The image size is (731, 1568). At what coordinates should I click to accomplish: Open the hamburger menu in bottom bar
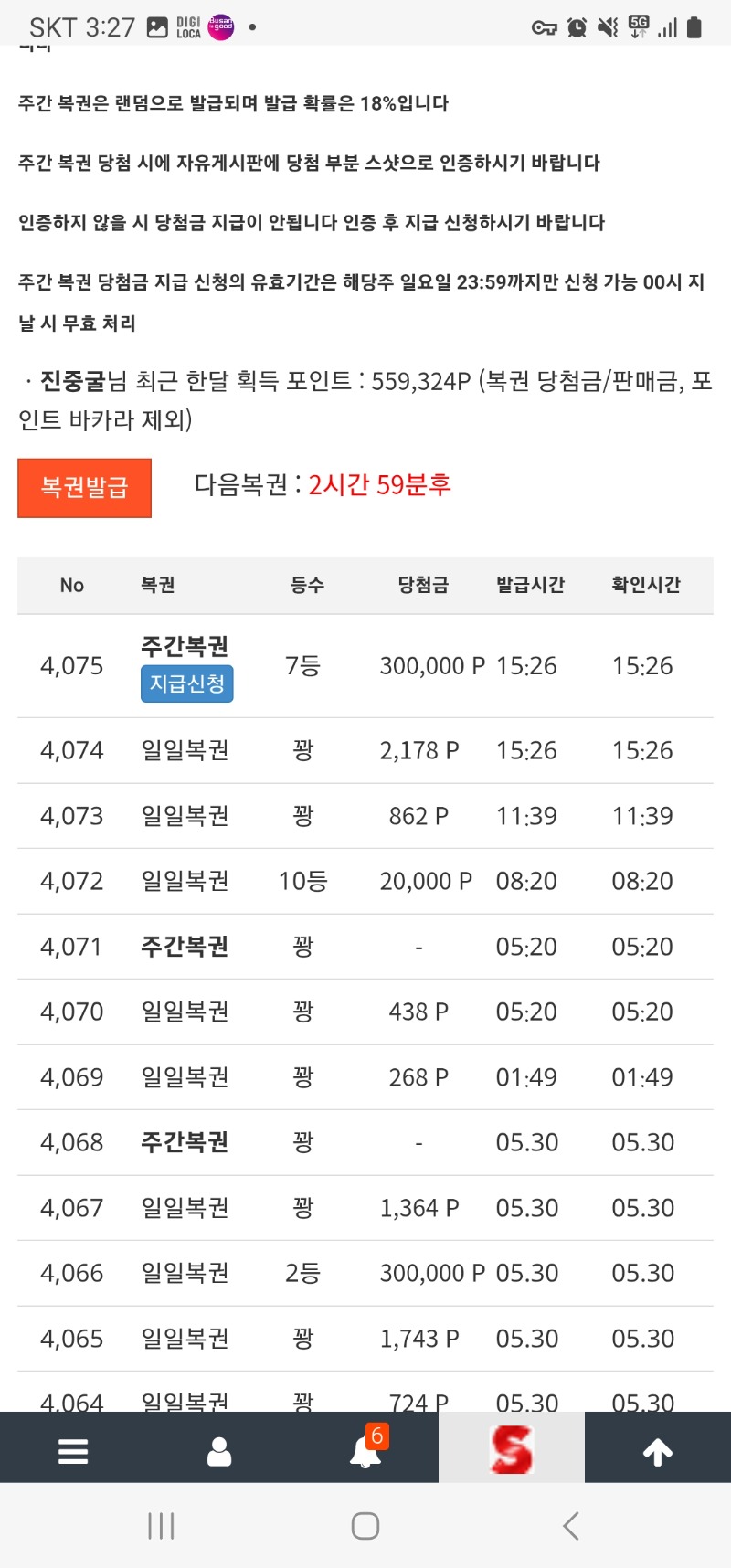[73, 1451]
